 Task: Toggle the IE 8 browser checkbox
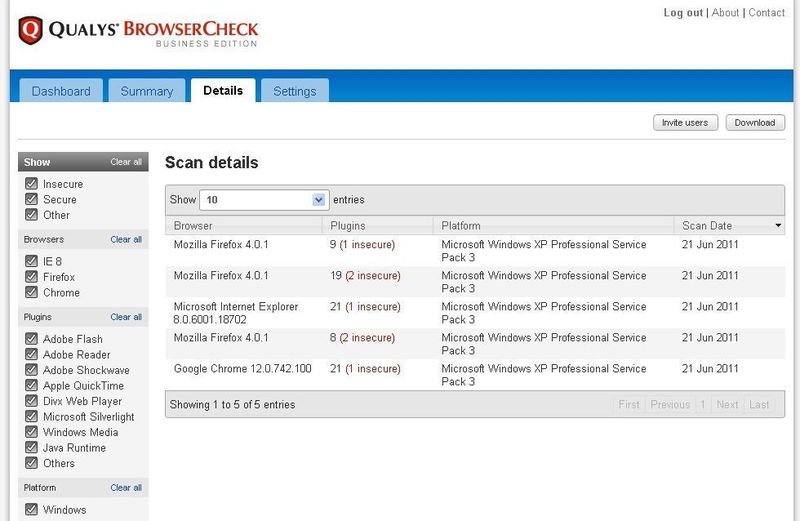click(31, 261)
